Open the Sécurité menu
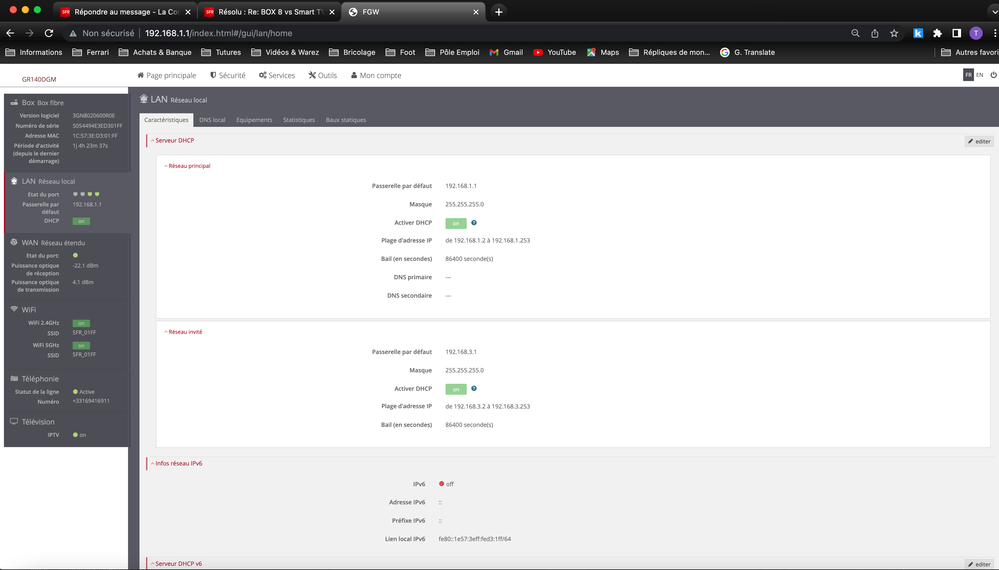 (227, 75)
